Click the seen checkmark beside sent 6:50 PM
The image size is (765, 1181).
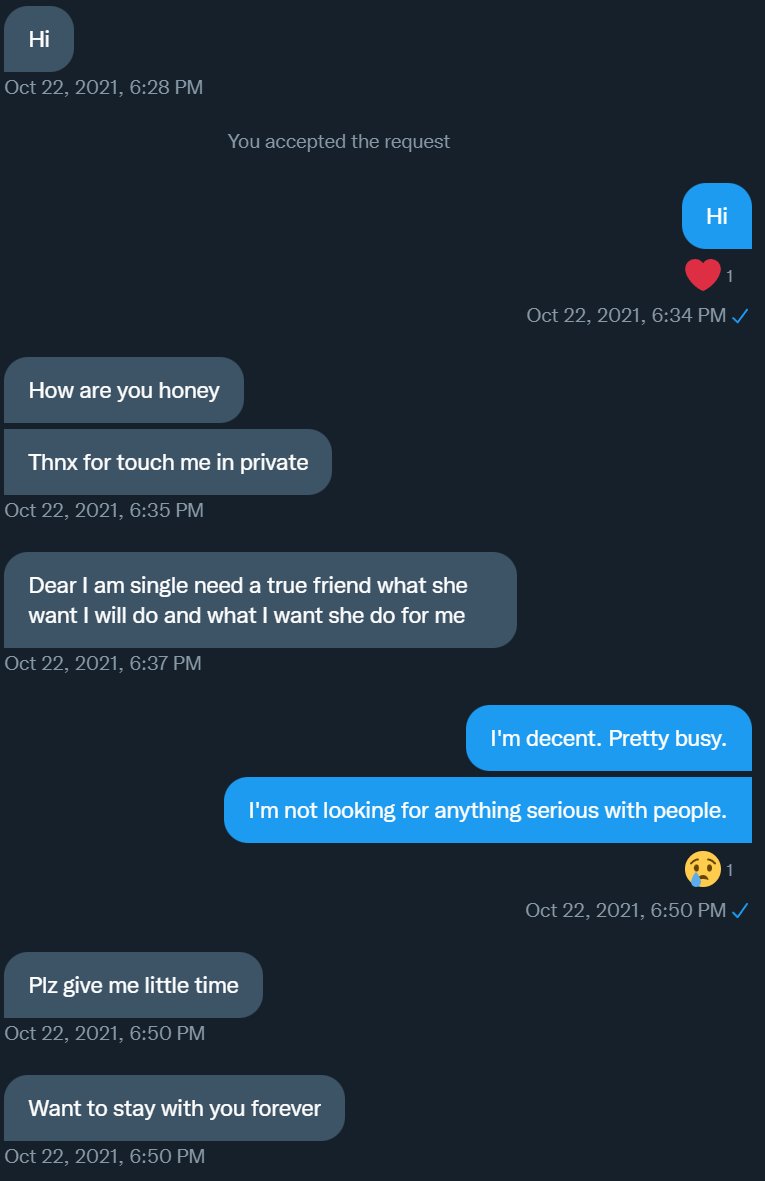(740, 911)
